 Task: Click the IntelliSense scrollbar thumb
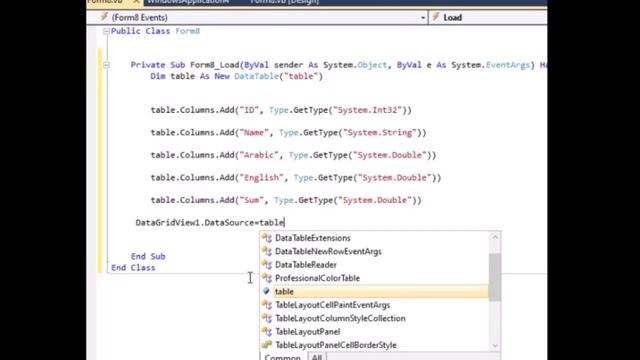click(x=495, y=277)
